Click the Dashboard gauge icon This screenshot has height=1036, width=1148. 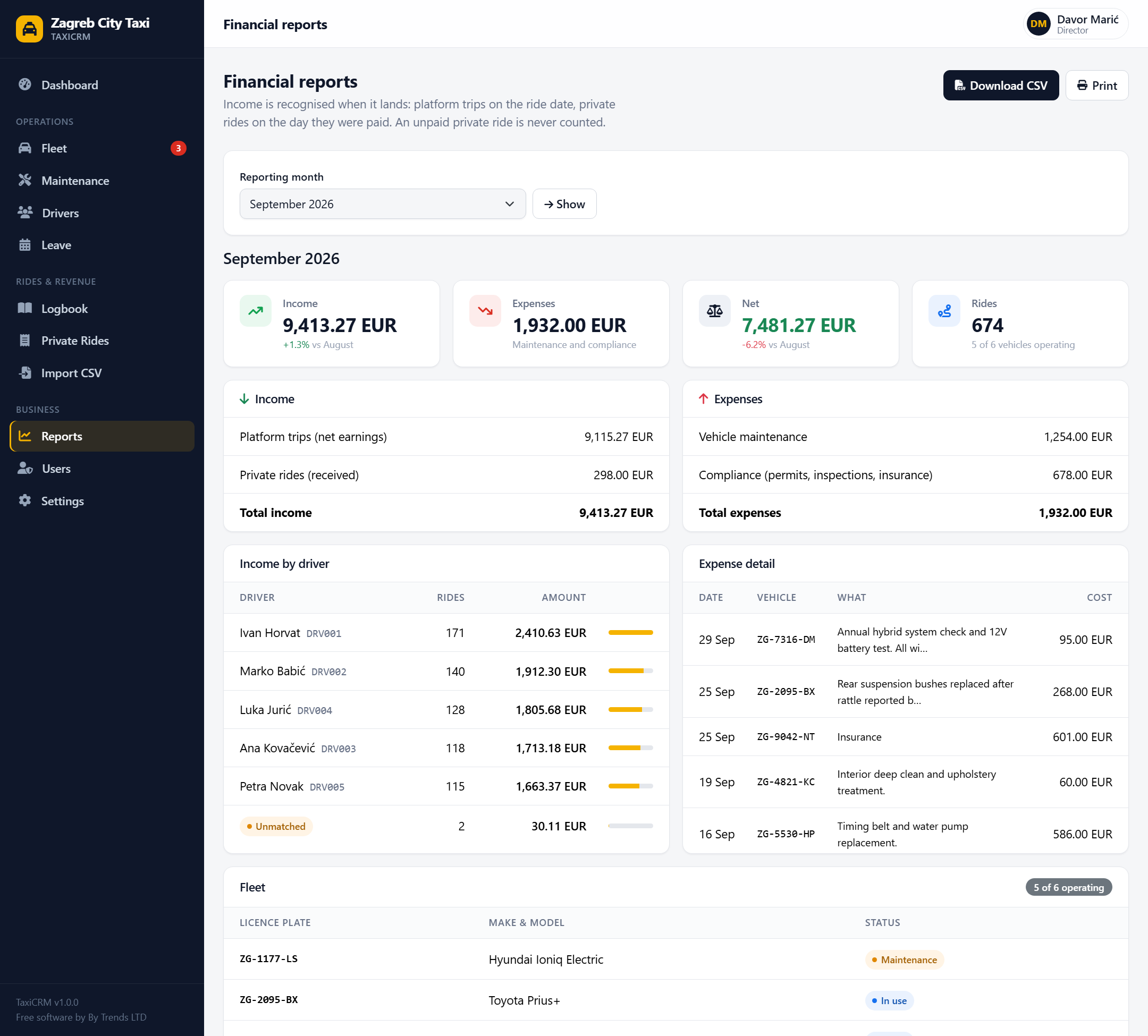point(25,85)
